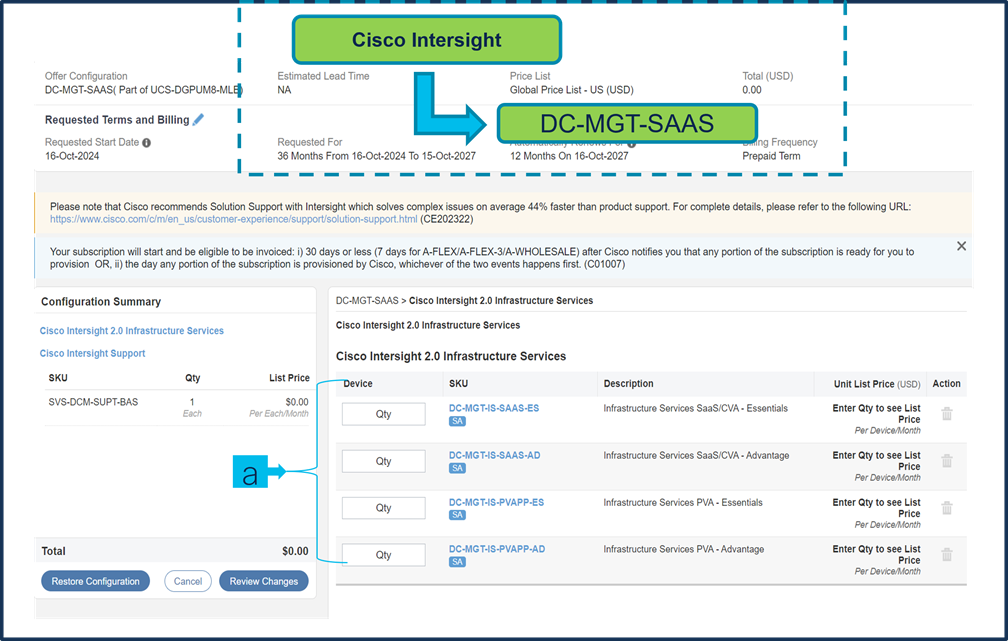Open the DC-MGT-IS-PVAPP-ES SKU link

[x=496, y=502]
